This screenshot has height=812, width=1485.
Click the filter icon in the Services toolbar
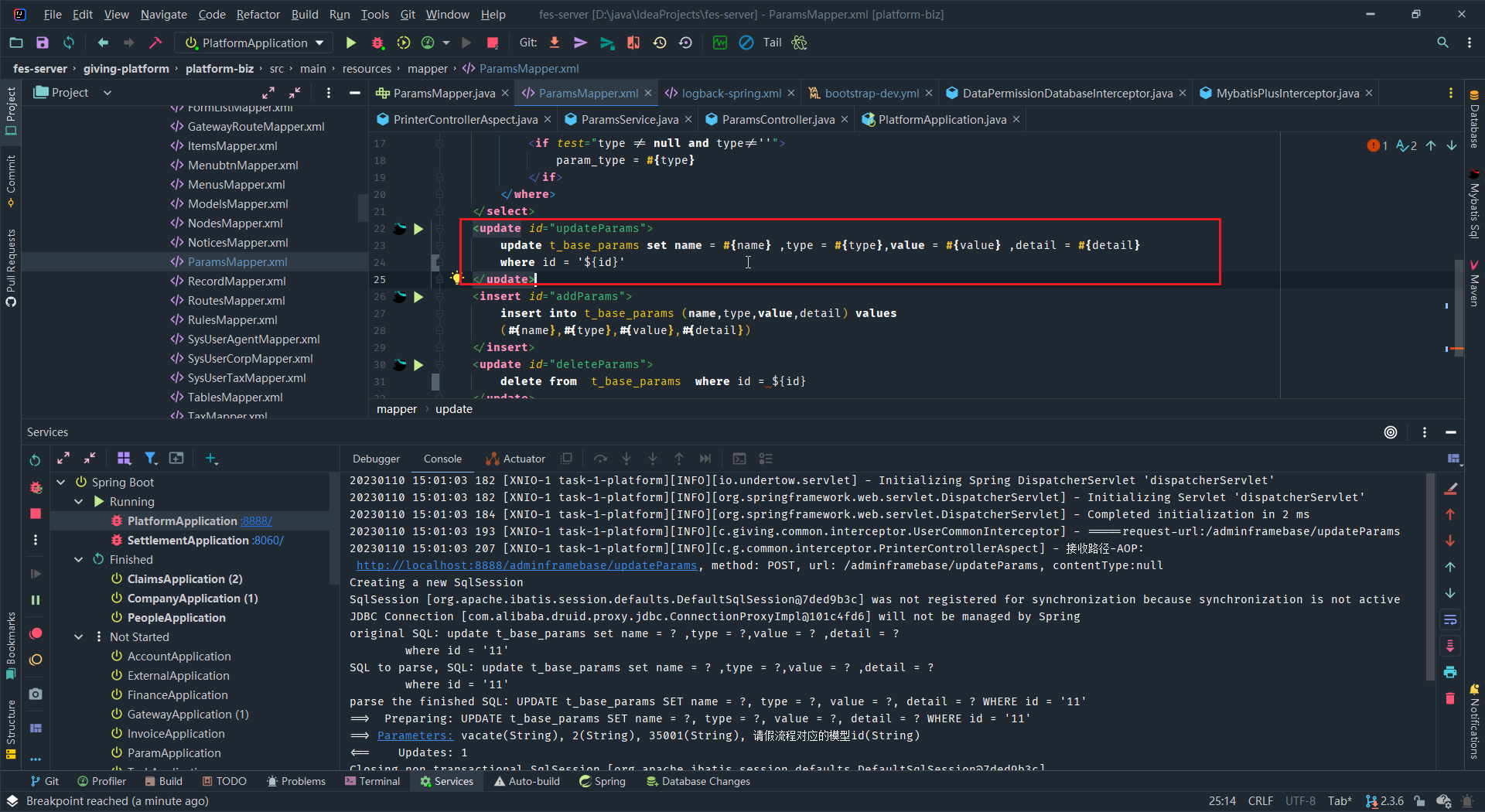(x=151, y=459)
